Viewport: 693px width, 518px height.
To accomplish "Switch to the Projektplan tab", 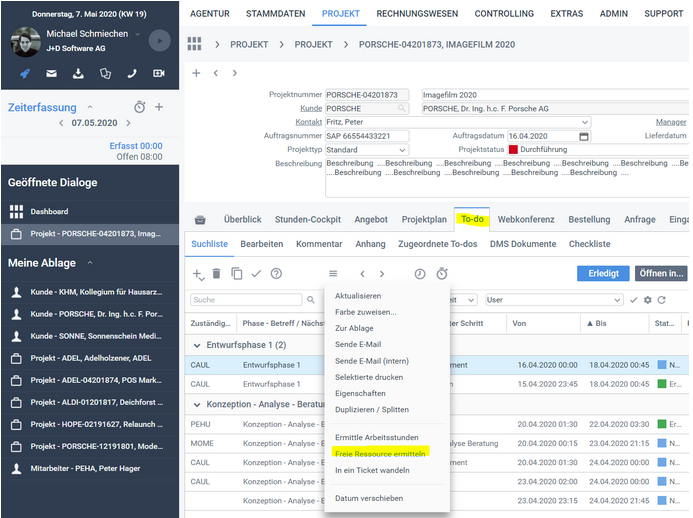I will tap(424, 219).
